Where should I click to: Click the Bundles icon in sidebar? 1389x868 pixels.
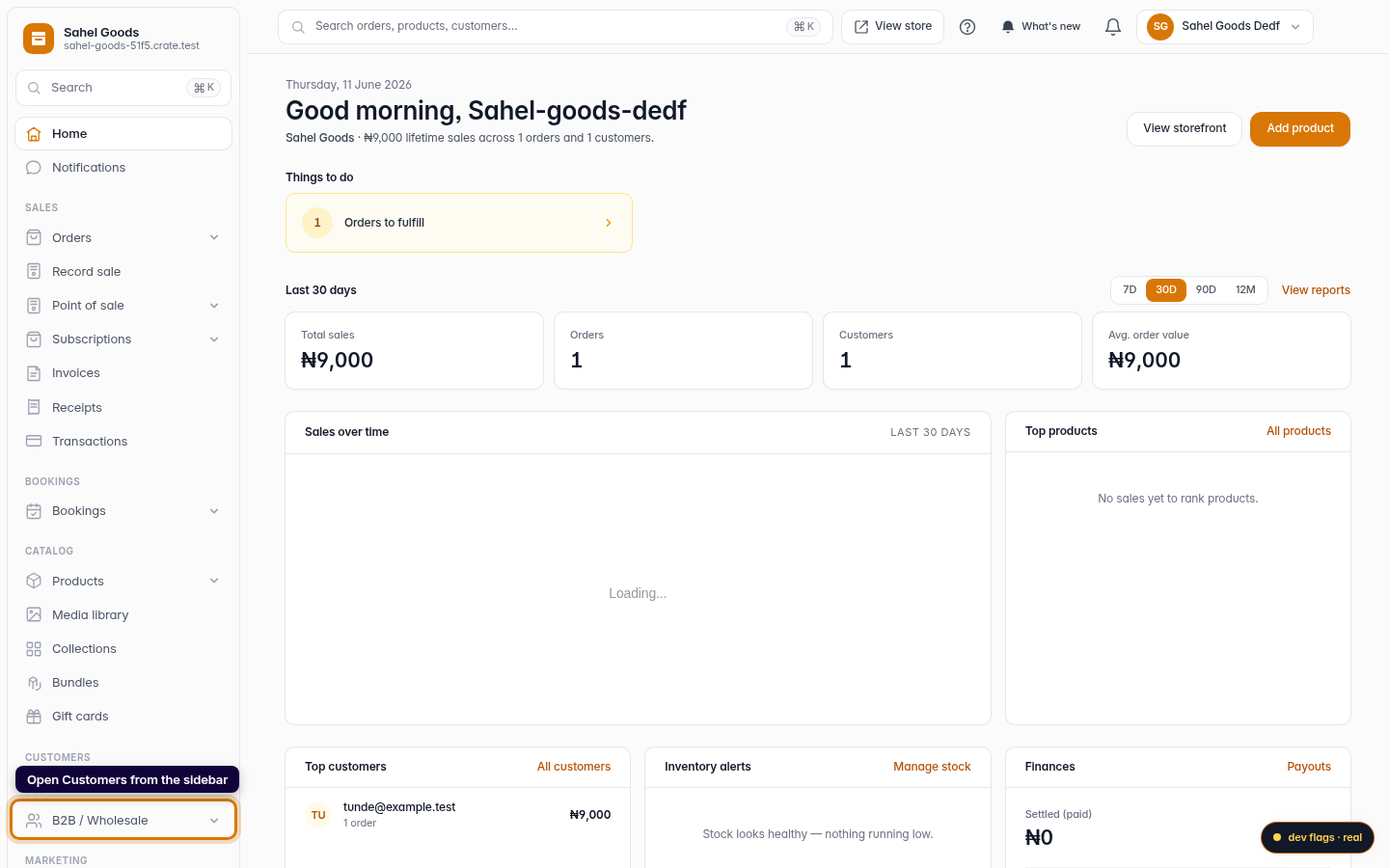[x=34, y=683]
